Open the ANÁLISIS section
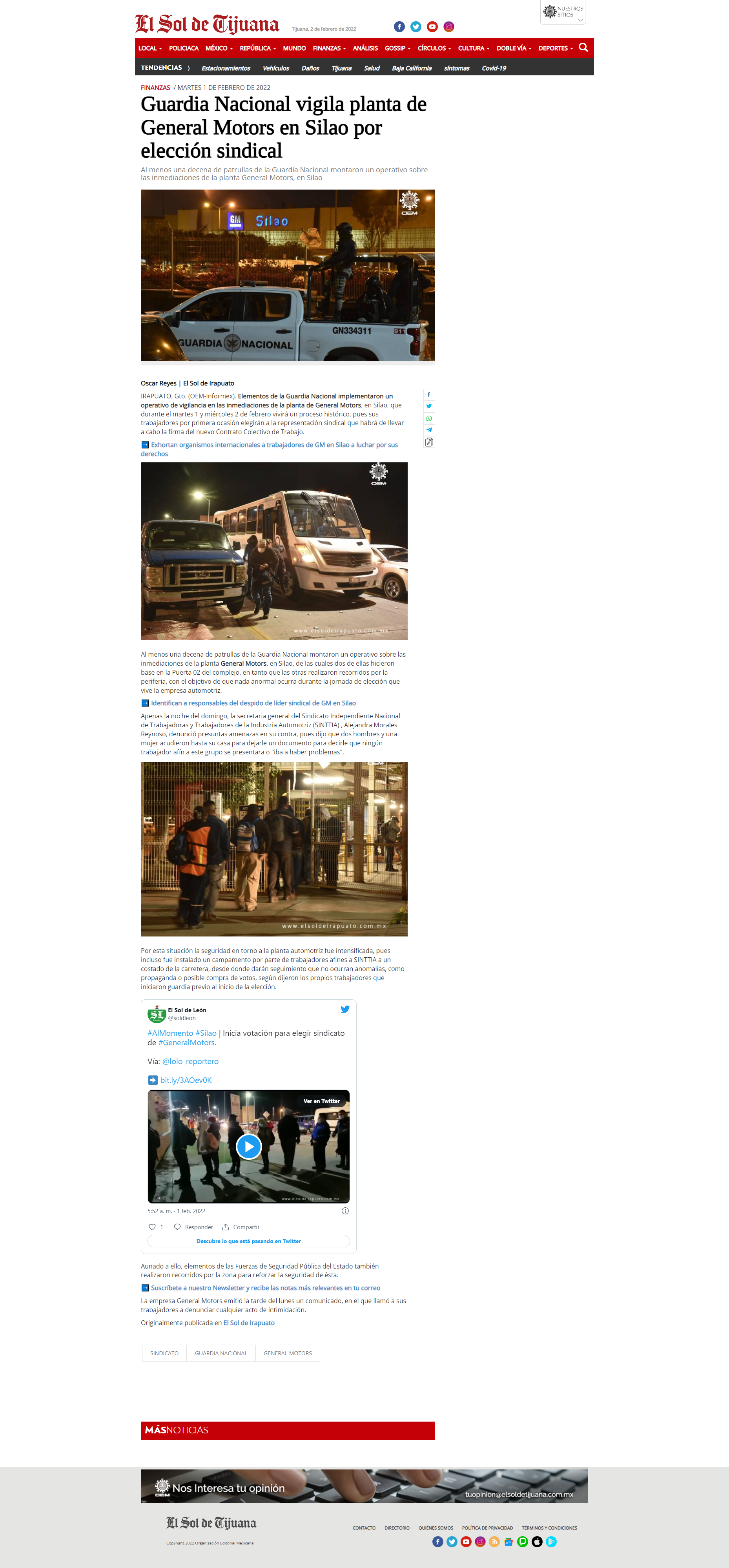The height and width of the screenshot is (1568, 729). 365,48
